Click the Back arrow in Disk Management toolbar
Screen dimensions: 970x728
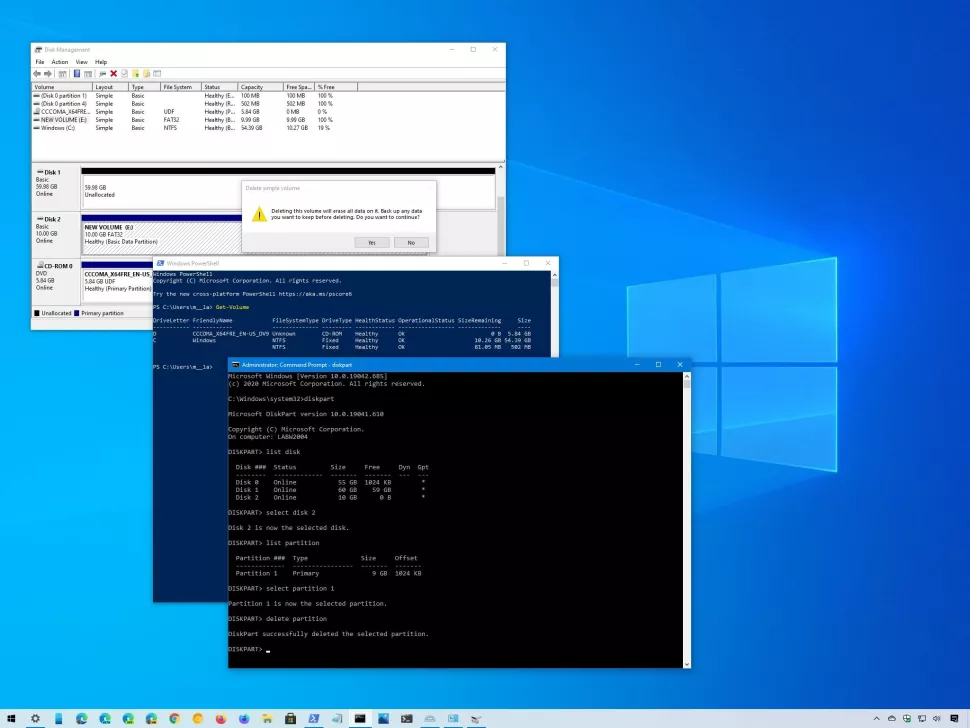coord(37,74)
